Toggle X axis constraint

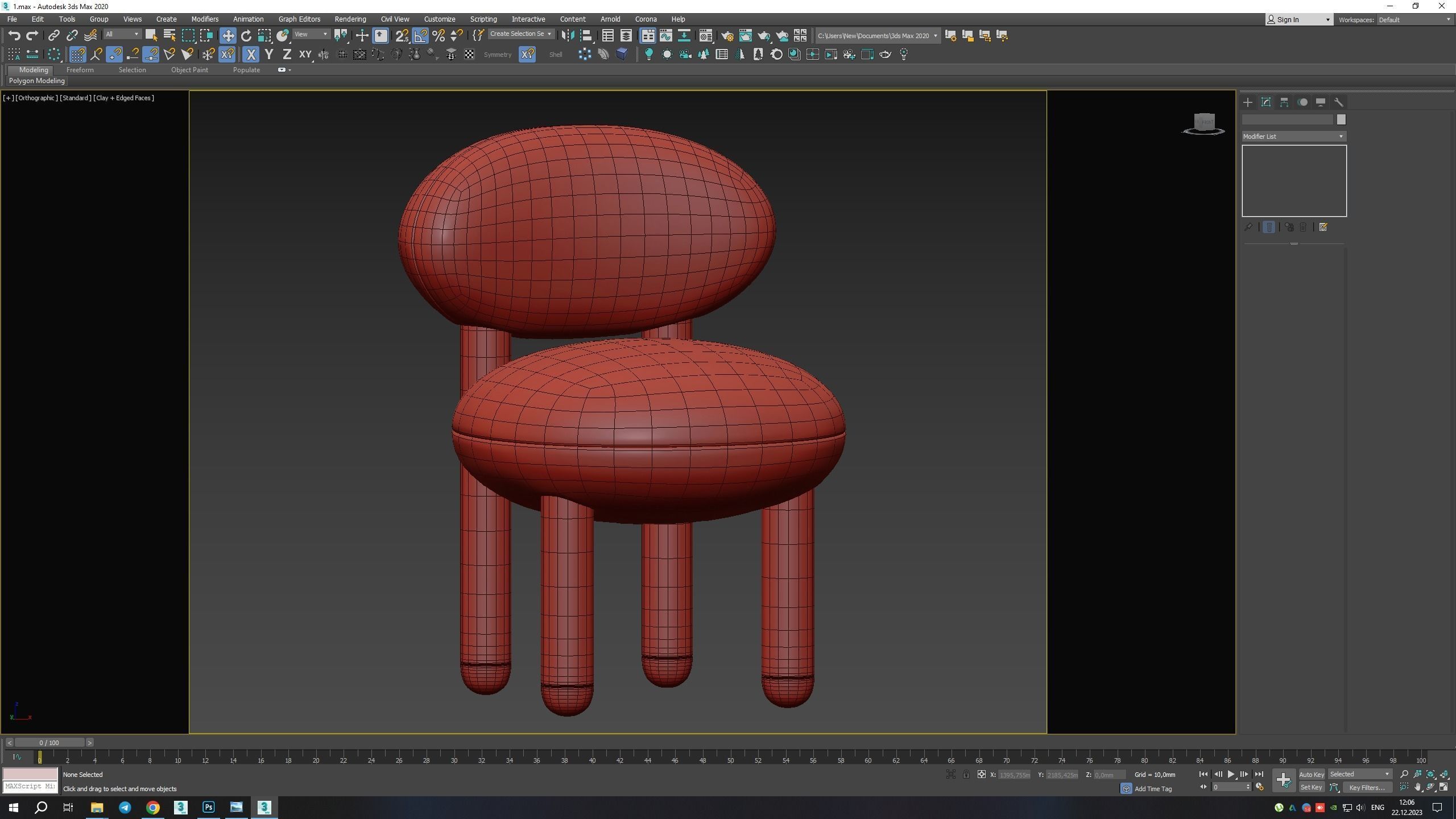(251, 55)
